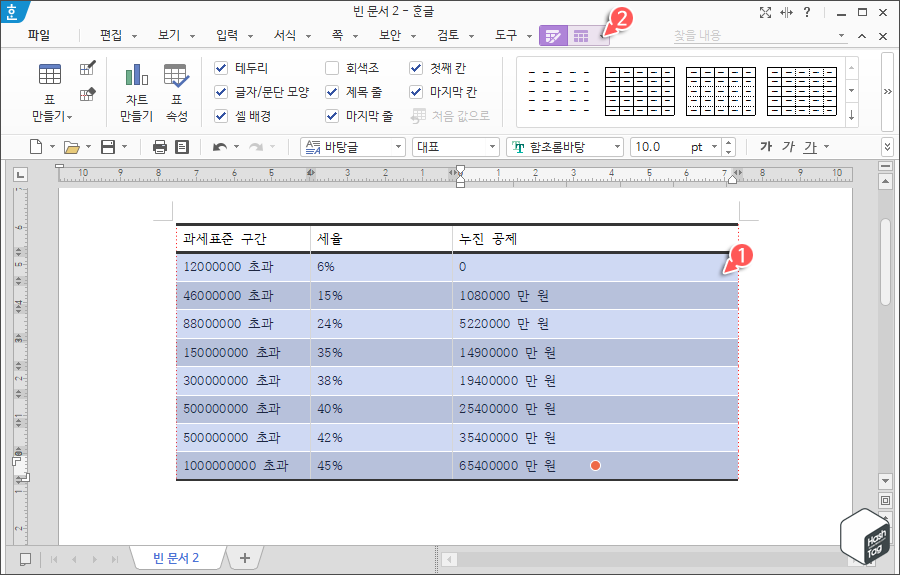This screenshot has height=575, width=900.
Task: Expand the table style gallery arrow
Action: point(851,115)
